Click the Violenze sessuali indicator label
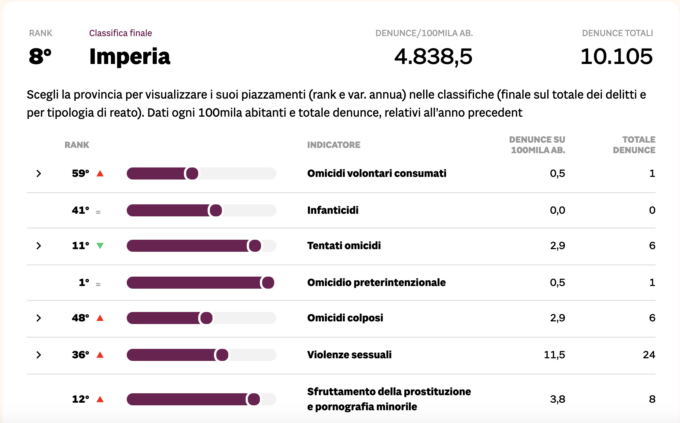Screen dimensions: 680x423 click(x=349, y=355)
